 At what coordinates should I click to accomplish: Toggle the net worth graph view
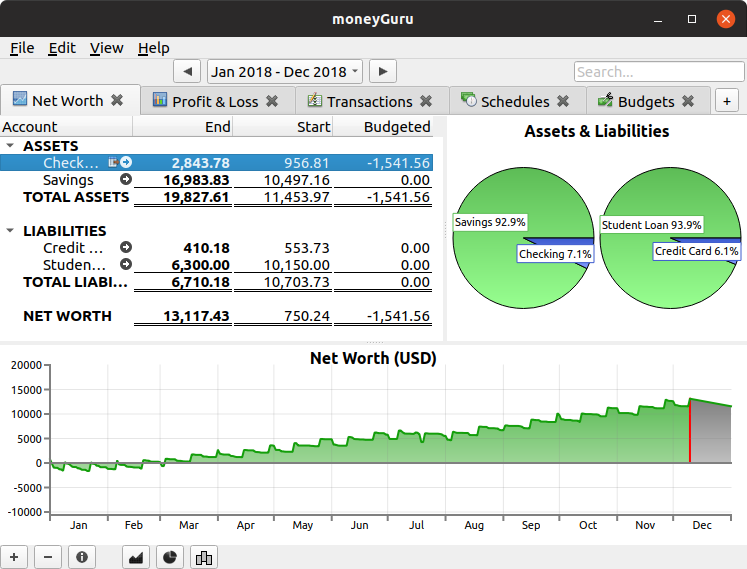pos(136,557)
